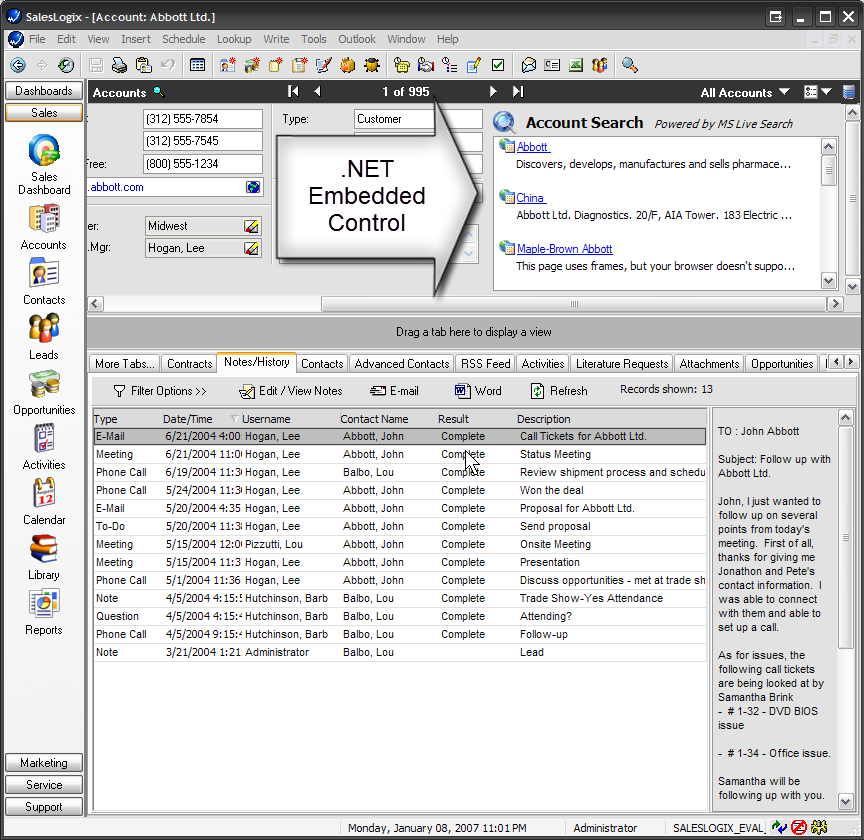This screenshot has height=840, width=864.
Task: Go to the next account record
Action: (x=493, y=91)
